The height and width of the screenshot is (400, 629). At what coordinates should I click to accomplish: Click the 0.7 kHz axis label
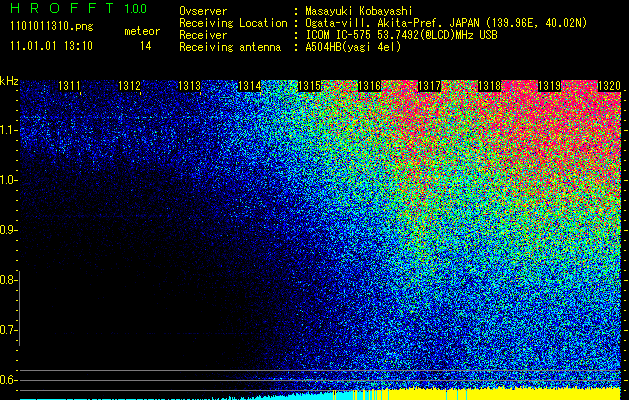click(x=8, y=330)
